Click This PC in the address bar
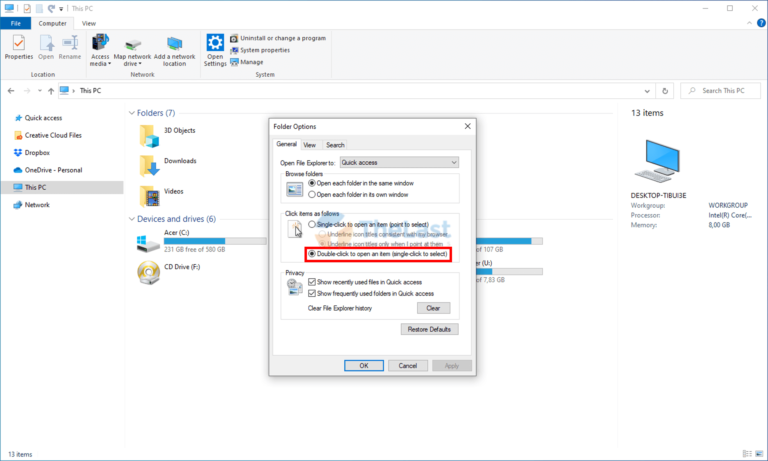The width and height of the screenshot is (768, 461). (91, 91)
